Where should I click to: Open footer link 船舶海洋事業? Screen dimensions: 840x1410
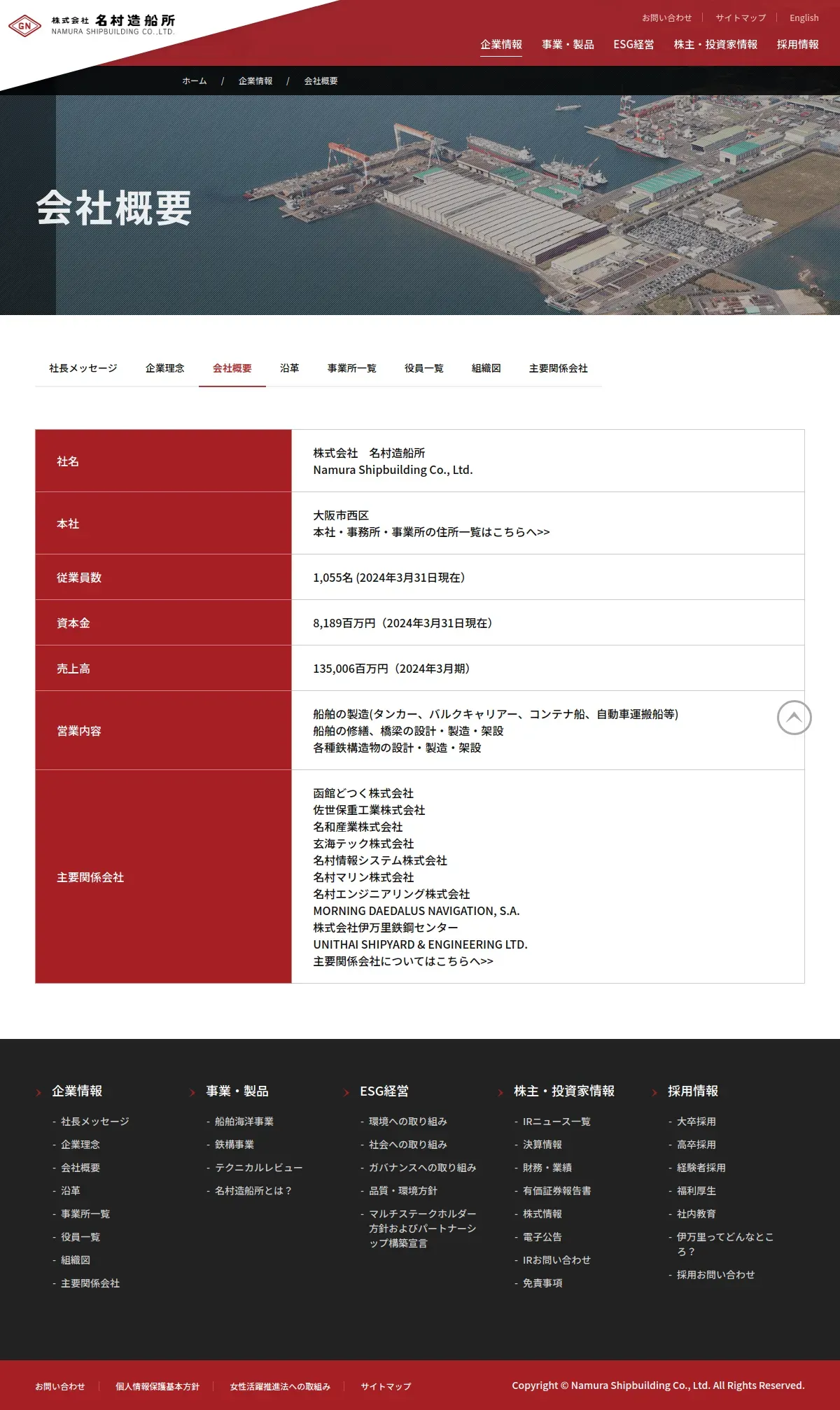(x=244, y=1122)
